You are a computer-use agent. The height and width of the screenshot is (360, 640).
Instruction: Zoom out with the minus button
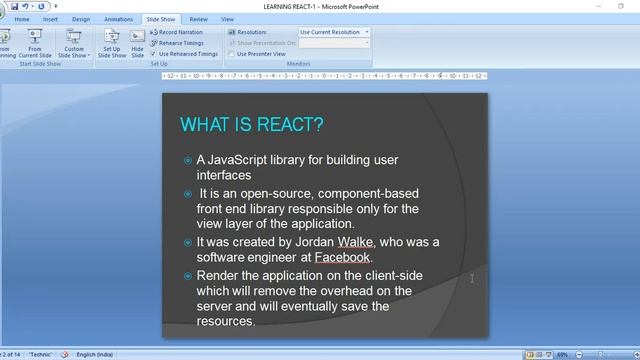click(x=579, y=355)
